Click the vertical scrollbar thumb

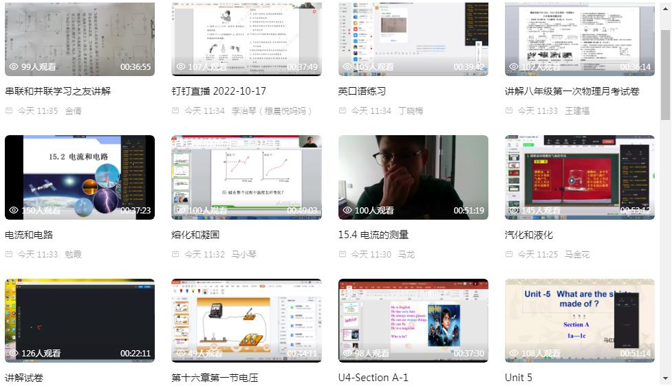pos(665,75)
